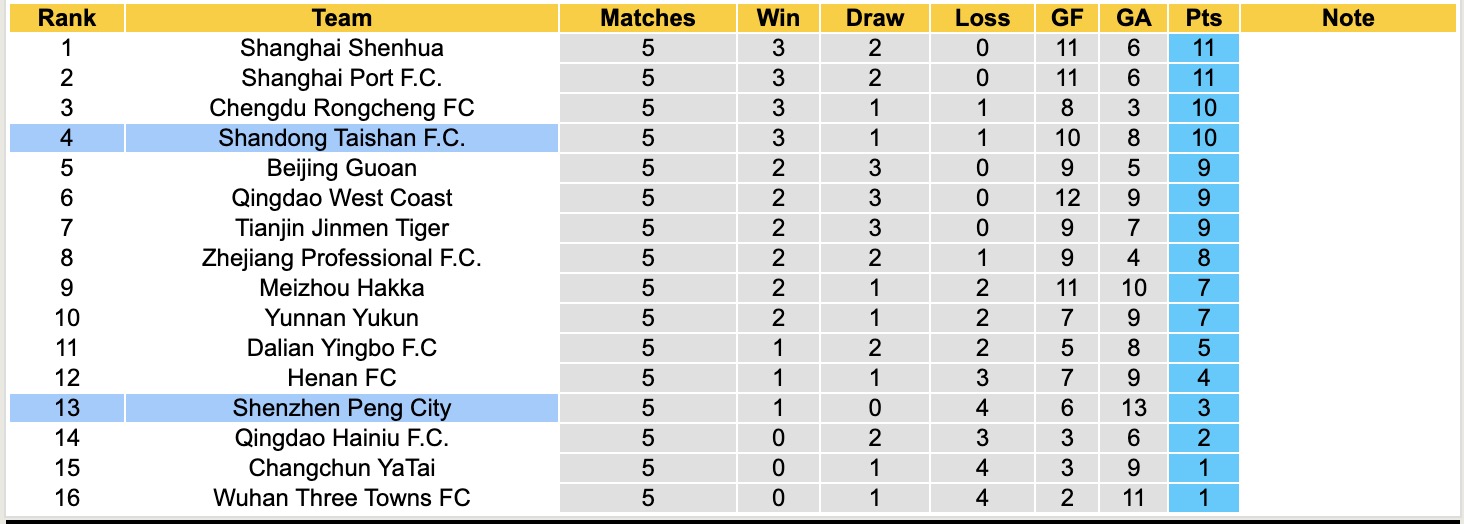Click the Pts column header

click(x=1203, y=18)
